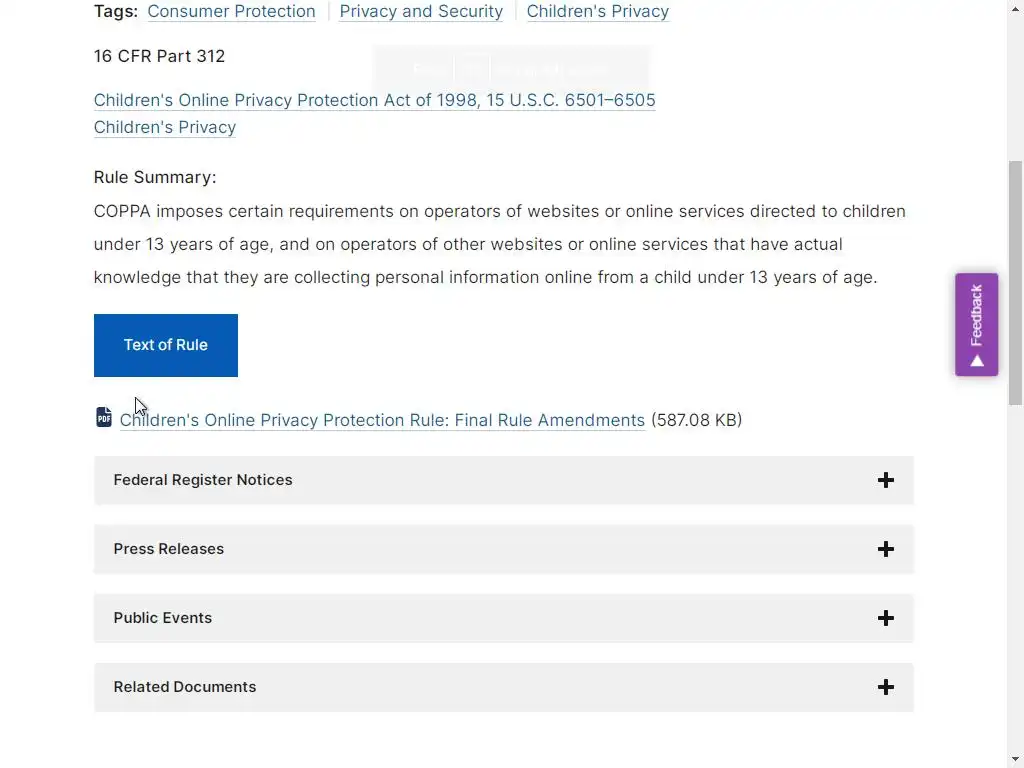The image size is (1024, 768).
Task: Expand the Federal Register Notices section
Action: coord(203,481)
